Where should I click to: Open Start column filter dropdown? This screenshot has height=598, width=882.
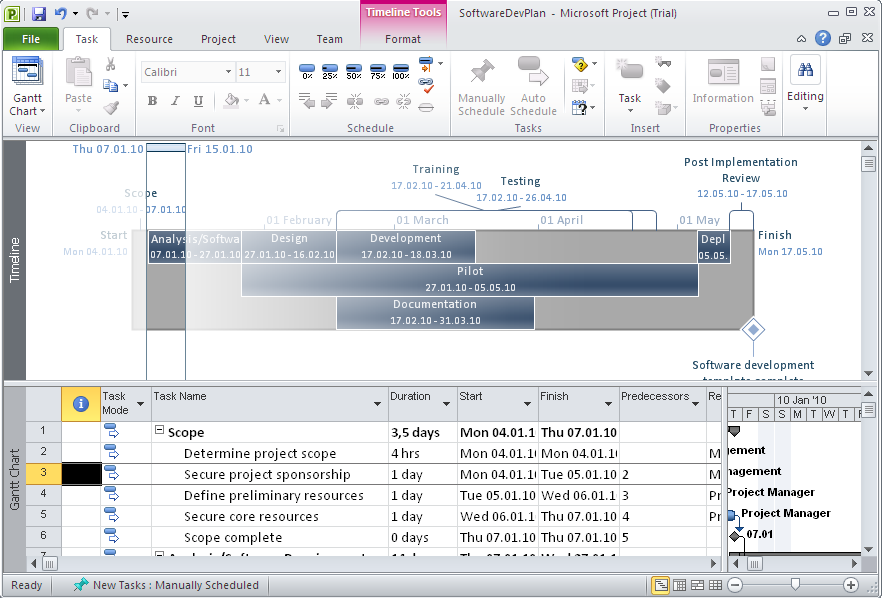pyautogui.click(x=527, y=404)
